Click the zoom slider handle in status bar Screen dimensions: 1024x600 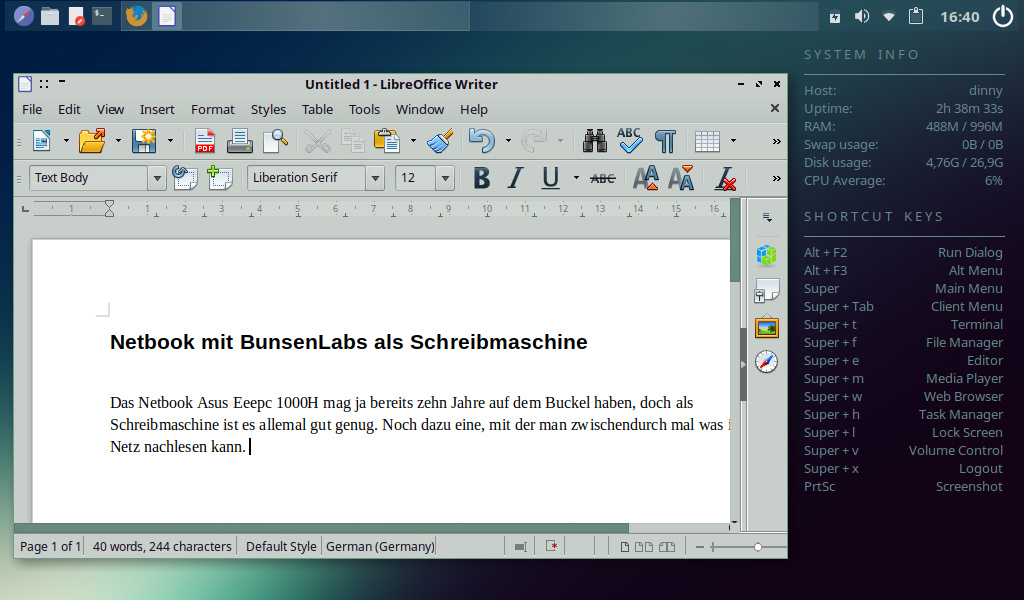[758, 546]
